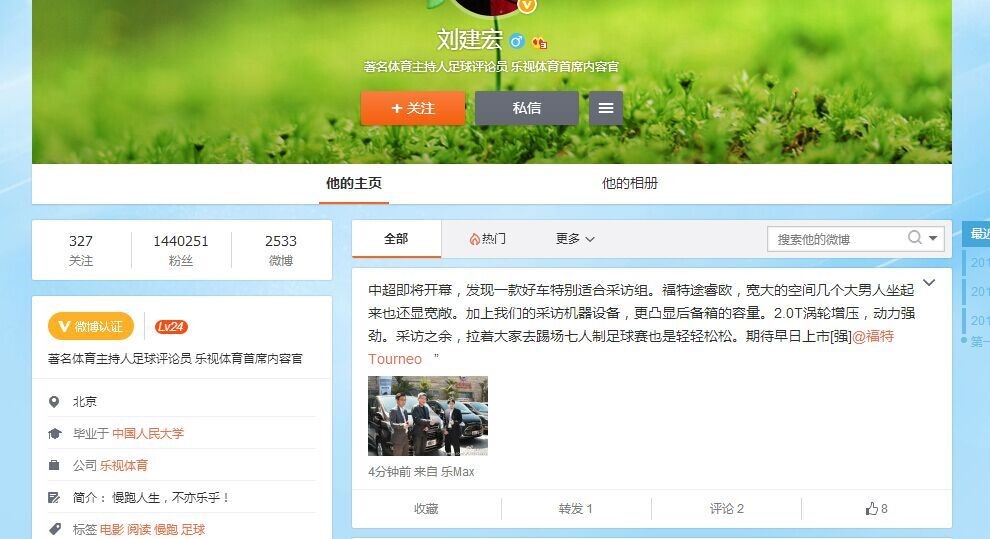The height and width of the screenshot is (539, 990).
Task: Follow the user with +关注 button
Action: coord(413,108)
